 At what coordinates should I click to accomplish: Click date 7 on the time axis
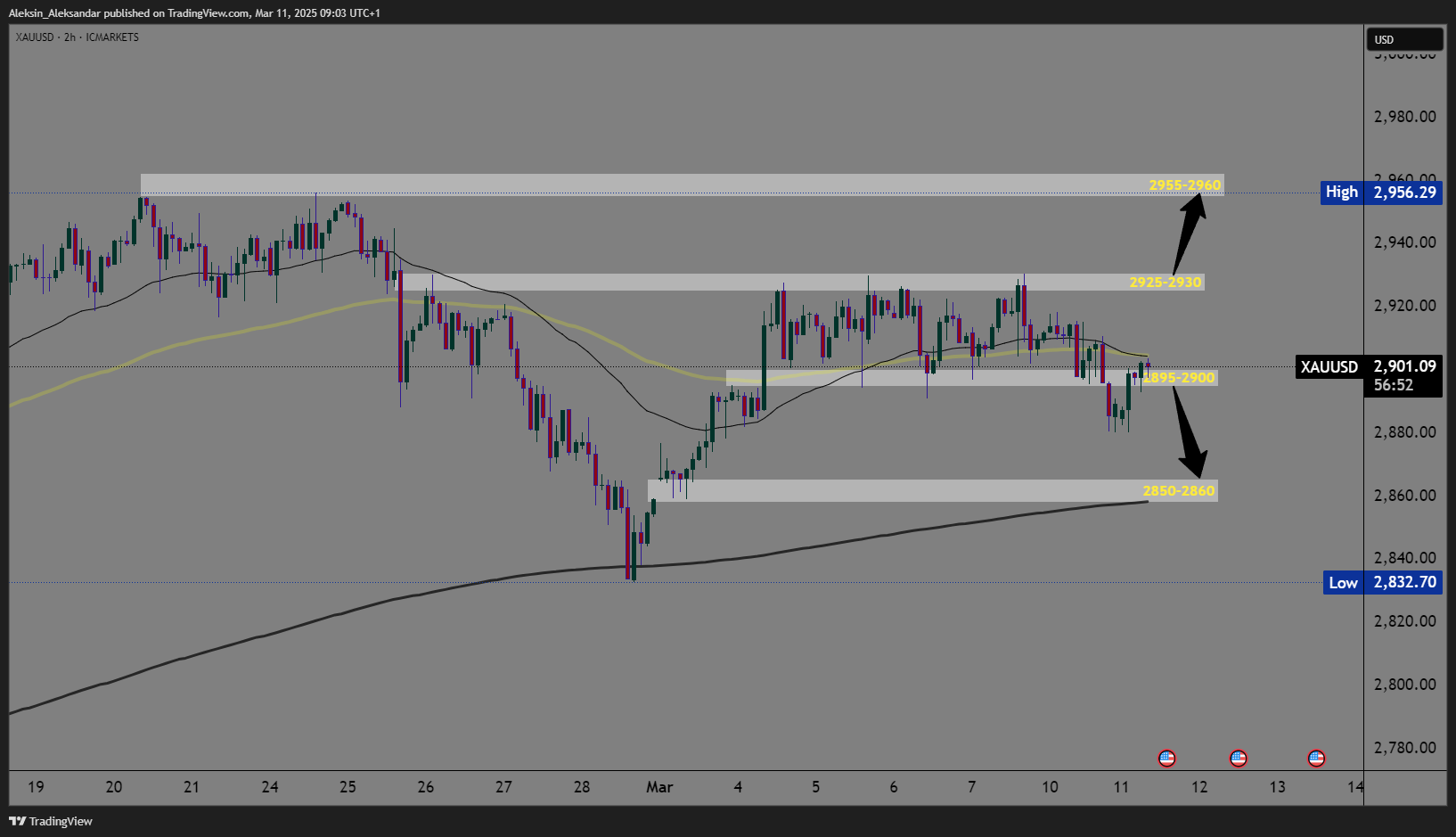pos(971,786)
